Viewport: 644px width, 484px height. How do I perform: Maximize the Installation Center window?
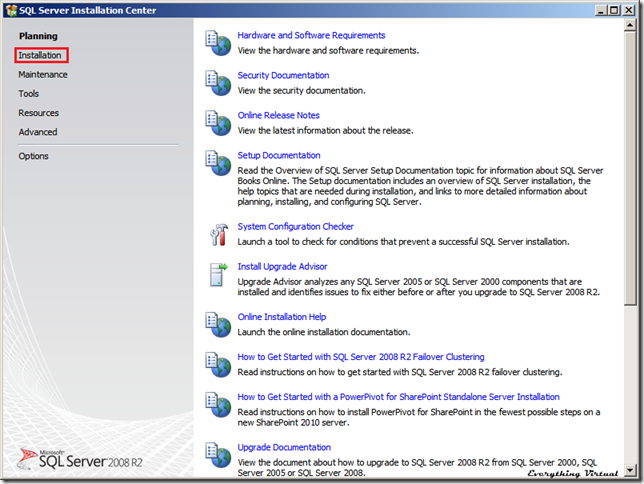coord(614,10)
